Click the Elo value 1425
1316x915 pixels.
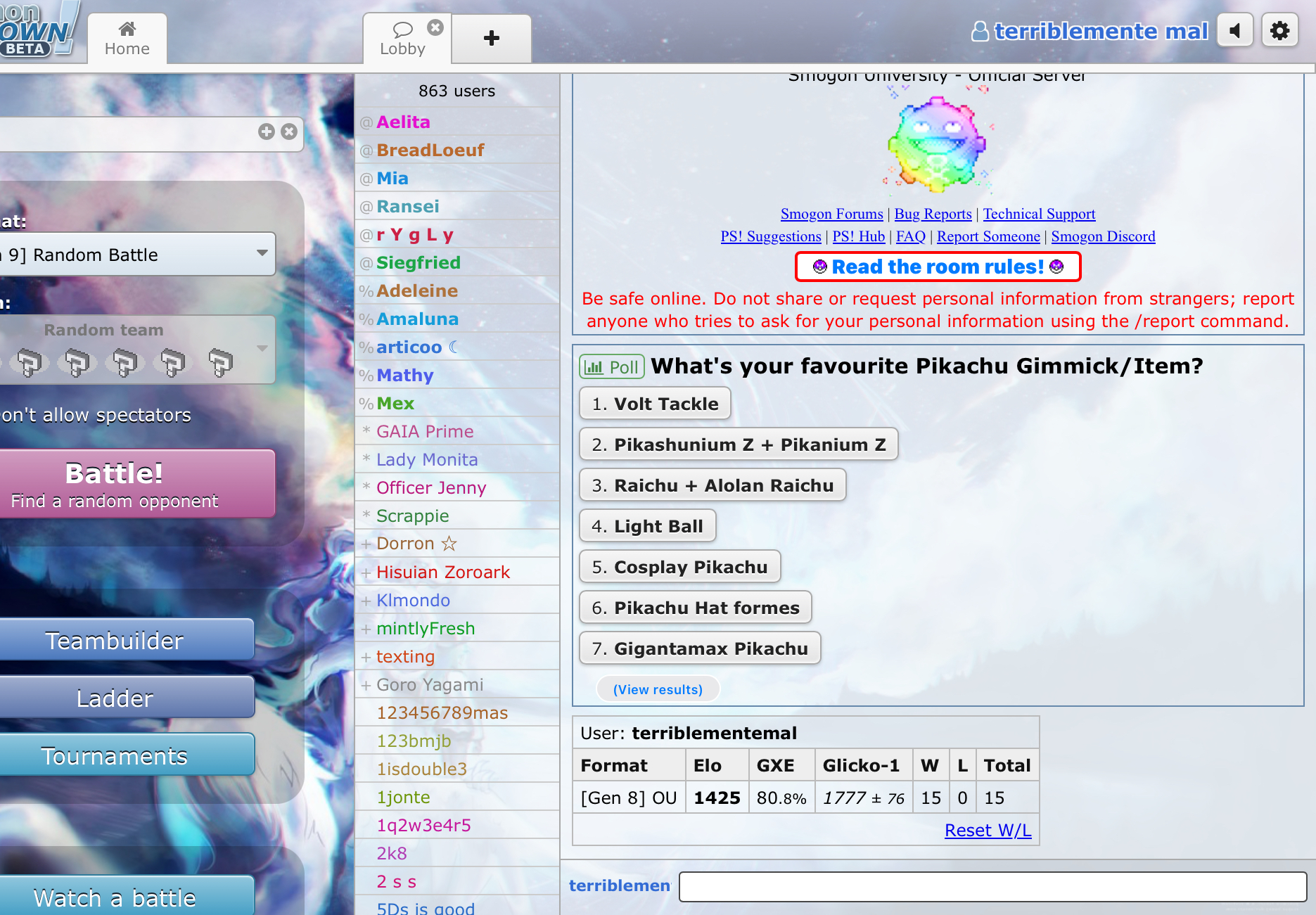[x=717, y=798]
